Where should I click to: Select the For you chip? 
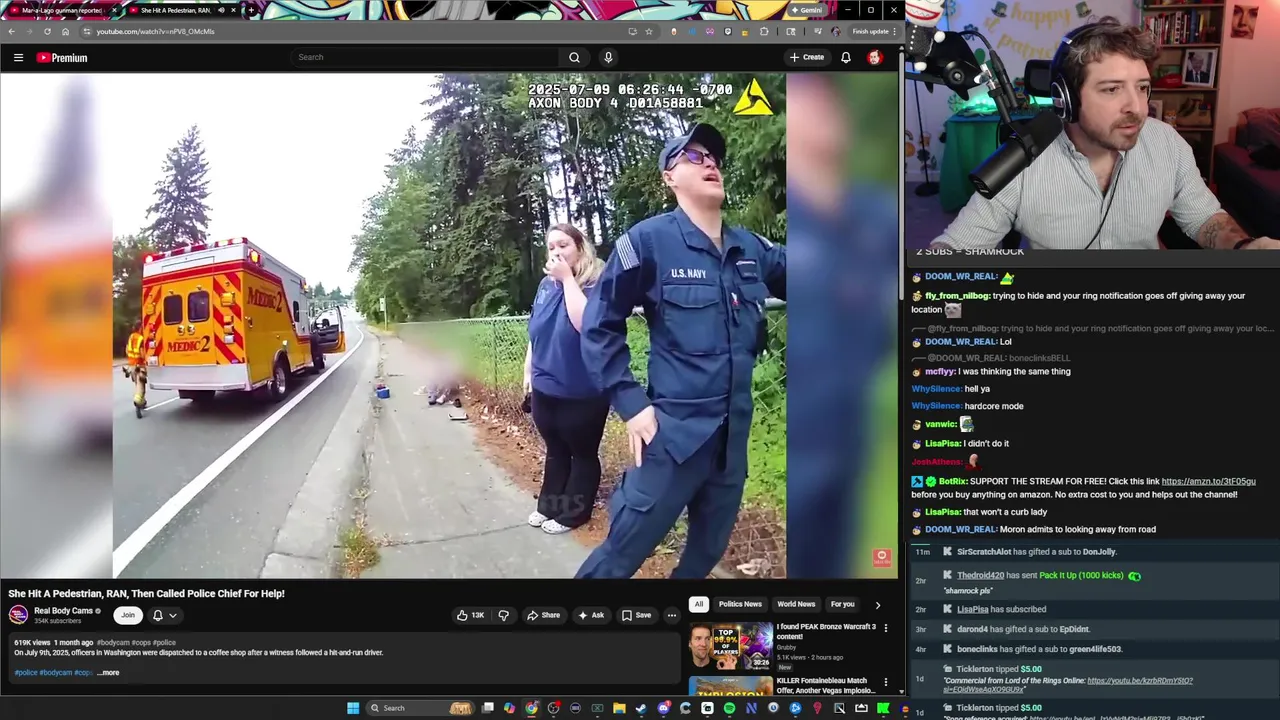tap(843, 604)
